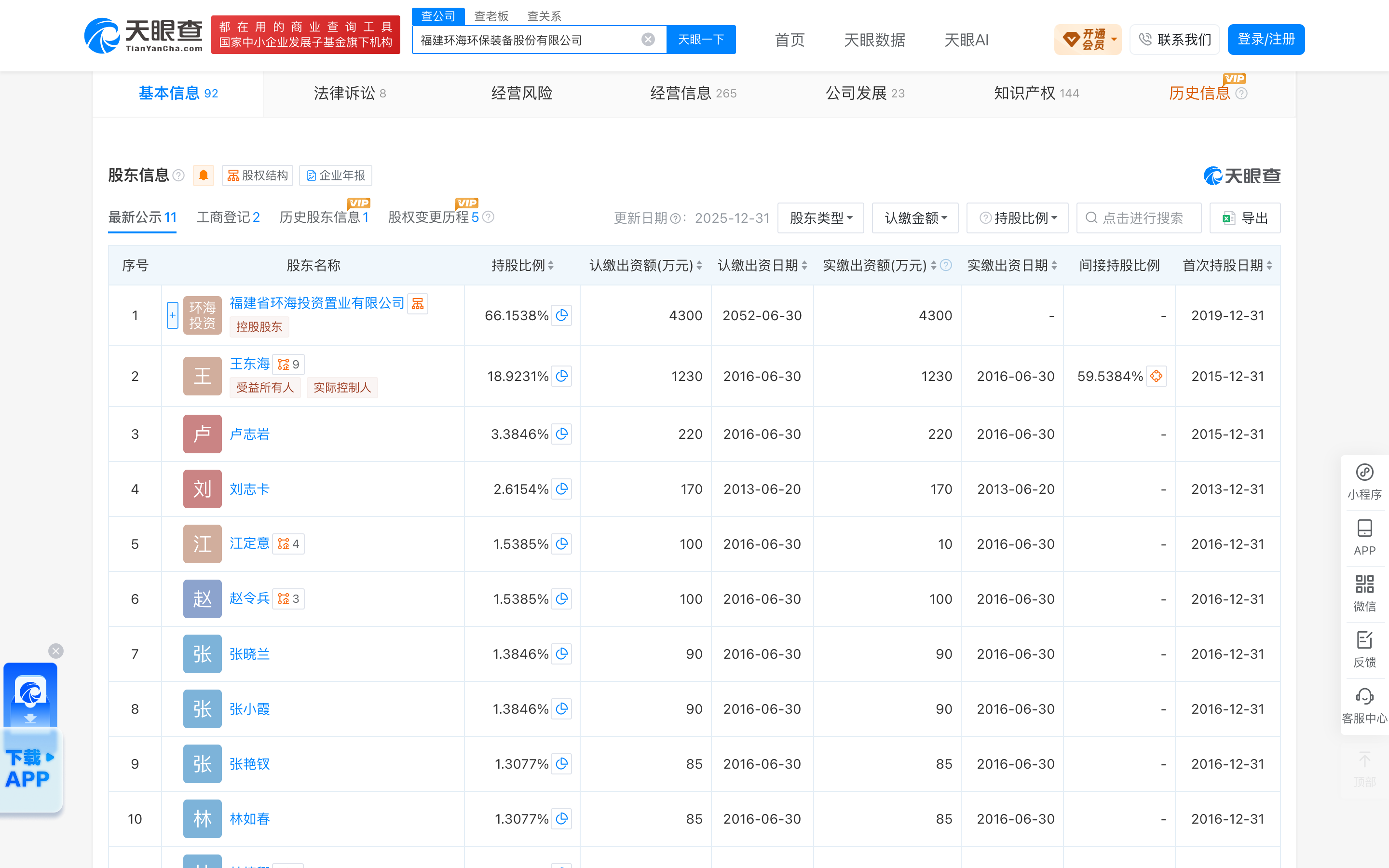Click the 联系我们 button
1389x868 pixels.
click(x=1174, y=40)
